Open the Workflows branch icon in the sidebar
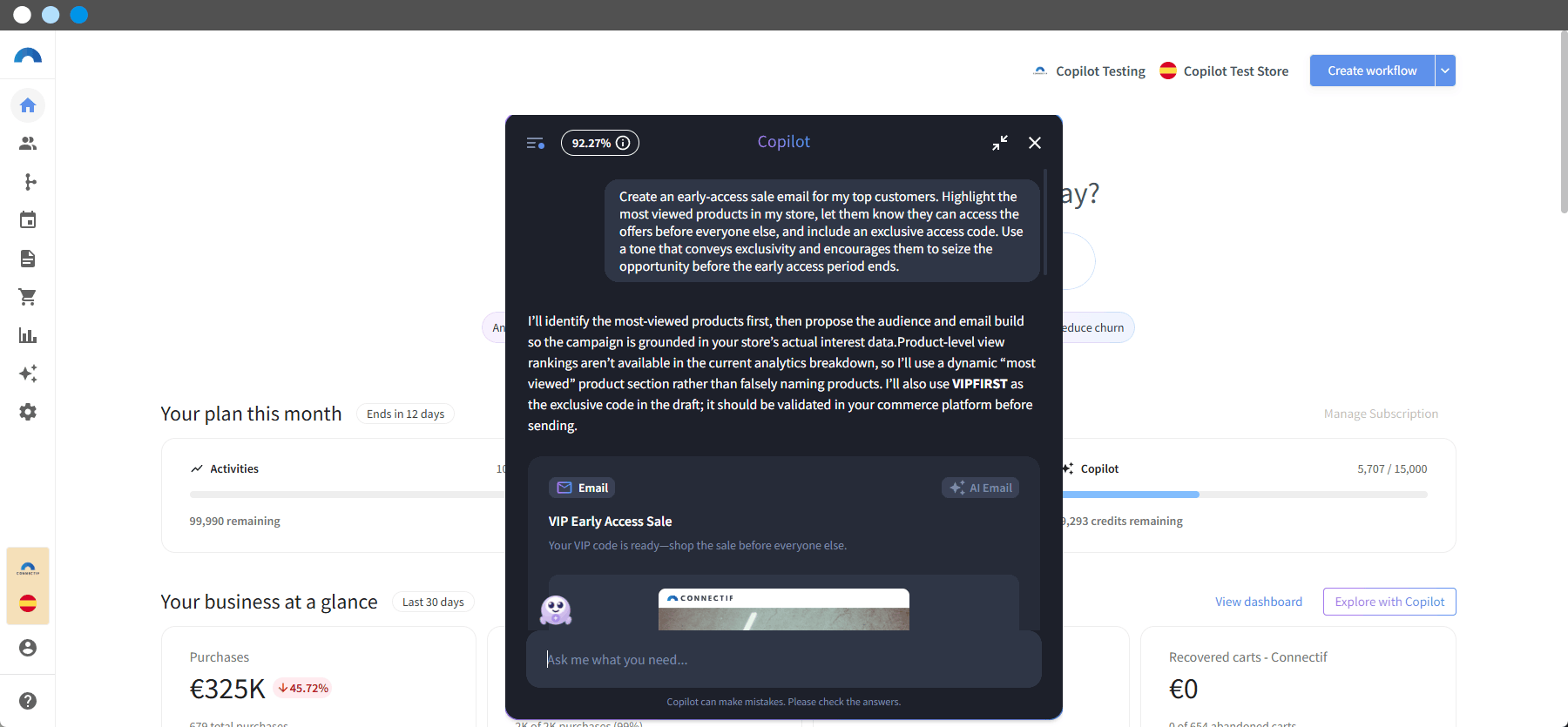Viewport: 1568px width, 727px height. (28, 182)
